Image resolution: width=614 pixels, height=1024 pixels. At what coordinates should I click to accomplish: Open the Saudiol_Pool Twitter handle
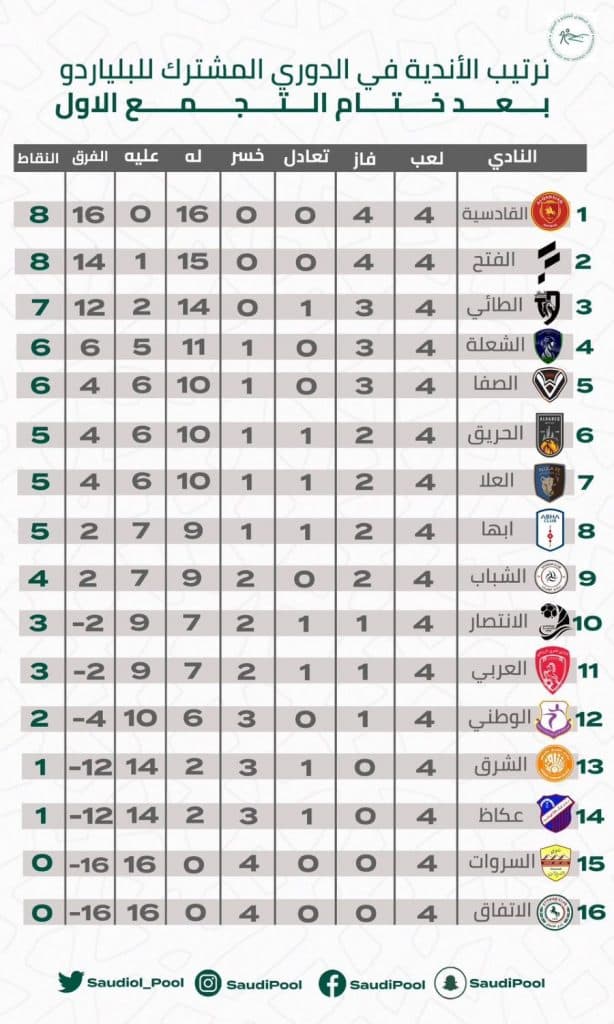click(135, 982)
